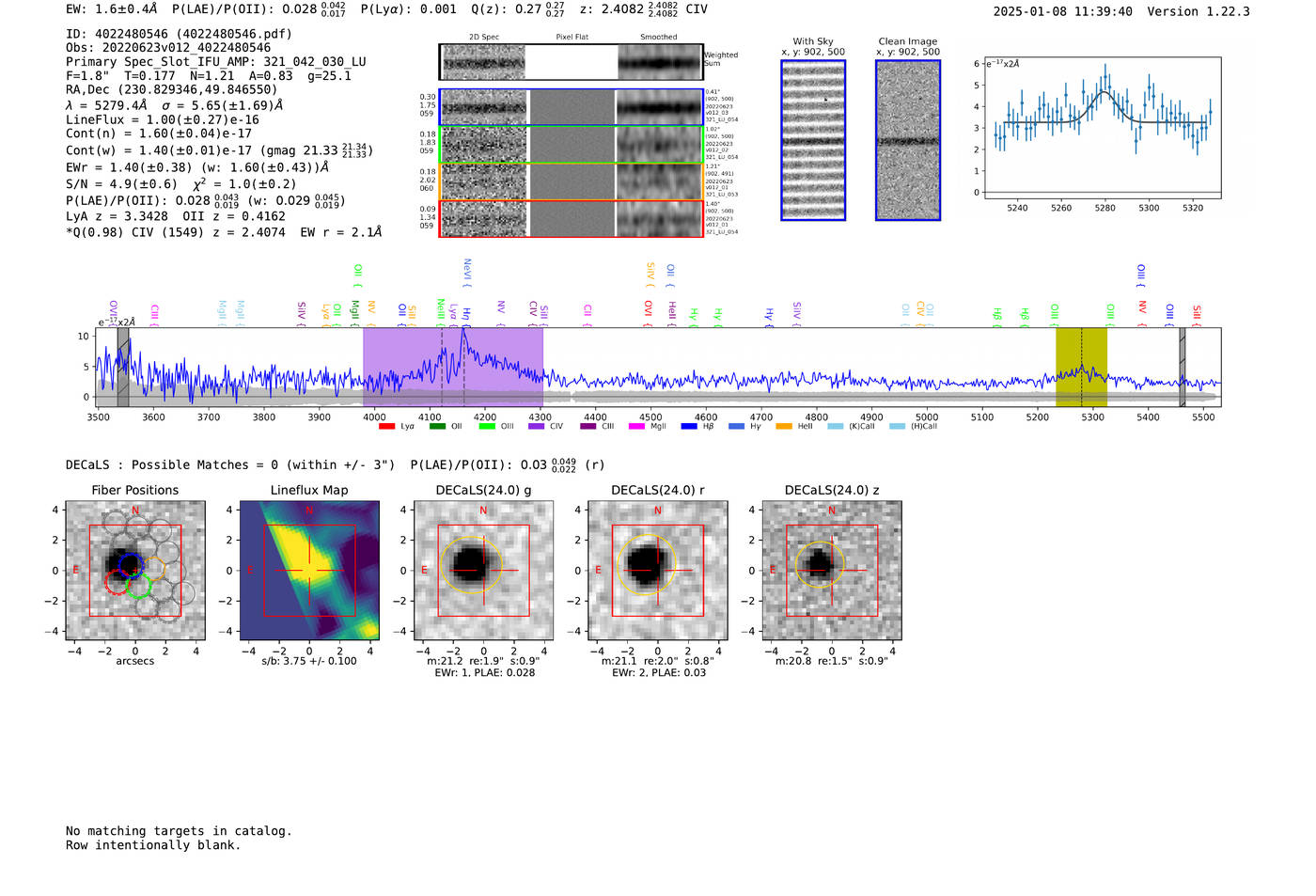Open the Lineflux Map image
This screenshot has height=896, width=1316.
click(x=309, y=571)
